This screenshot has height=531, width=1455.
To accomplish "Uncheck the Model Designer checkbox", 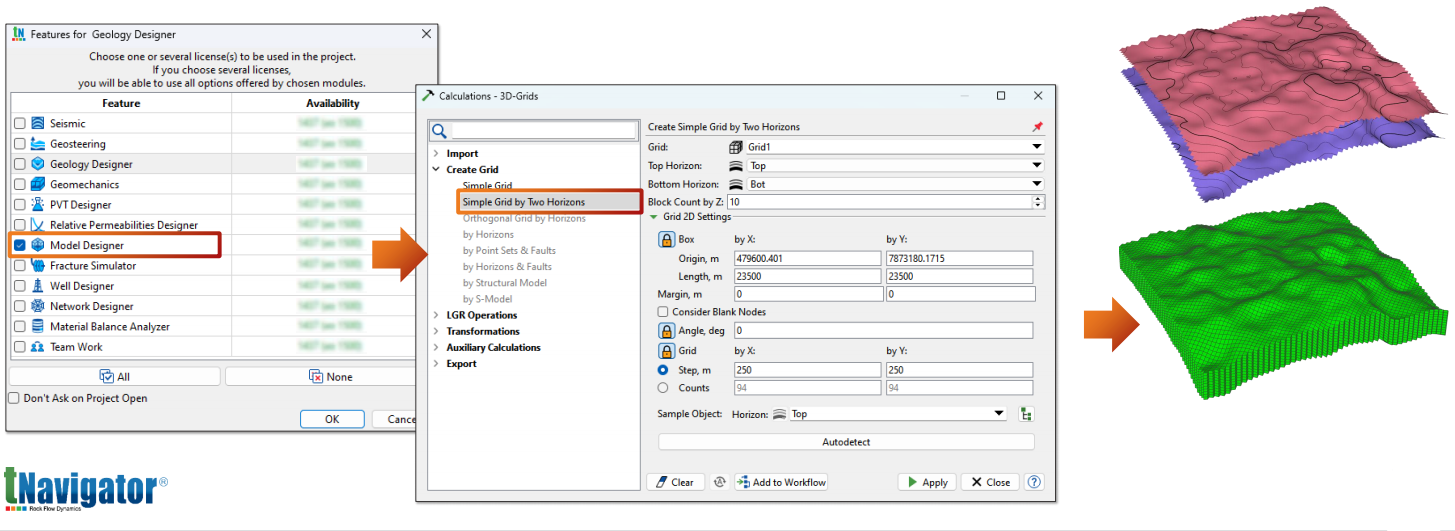I will pyautogui.click(x=20, y=245).
